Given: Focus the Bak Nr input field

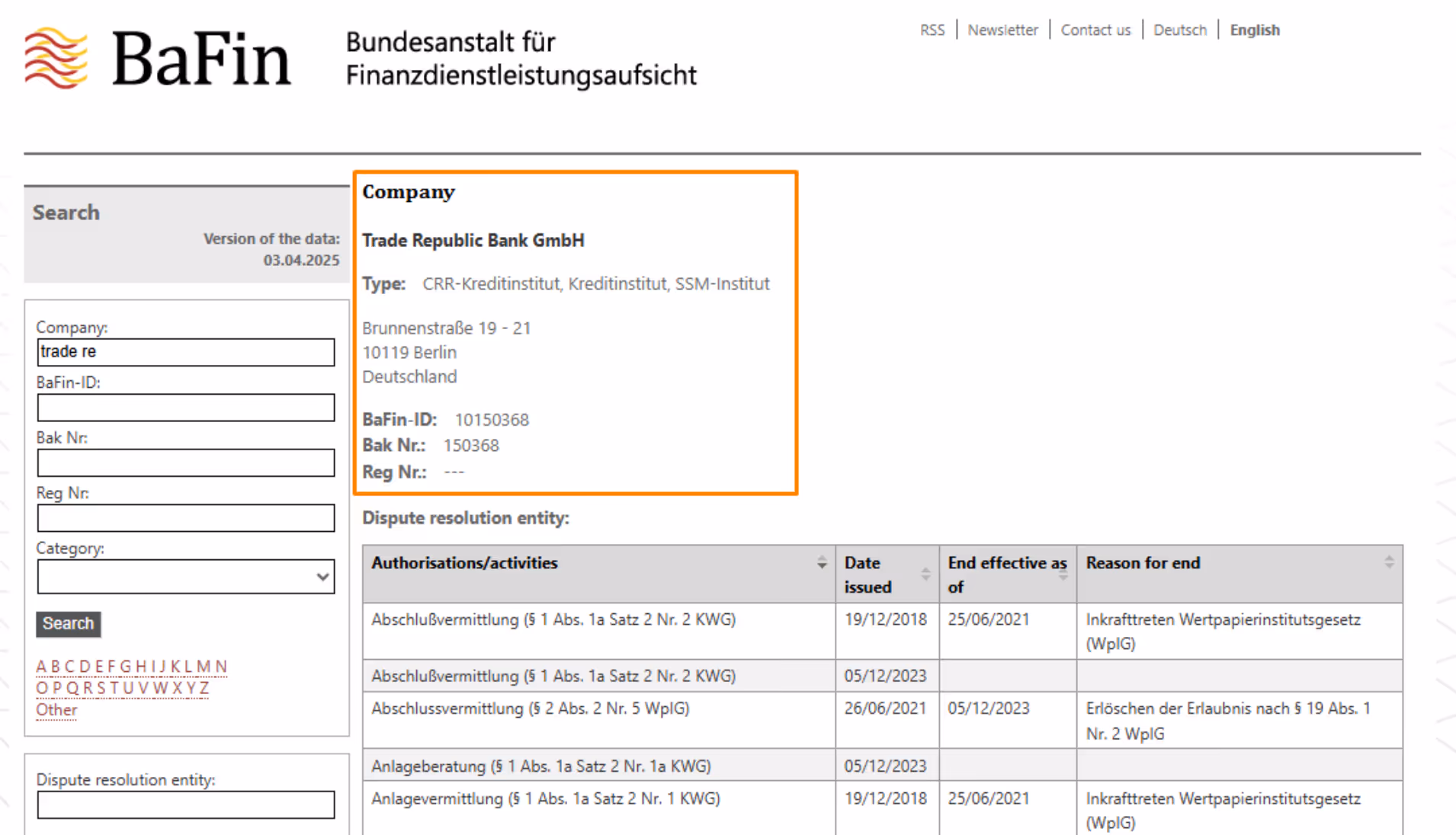Looking at the screenshot, I should tap(186, 462).
